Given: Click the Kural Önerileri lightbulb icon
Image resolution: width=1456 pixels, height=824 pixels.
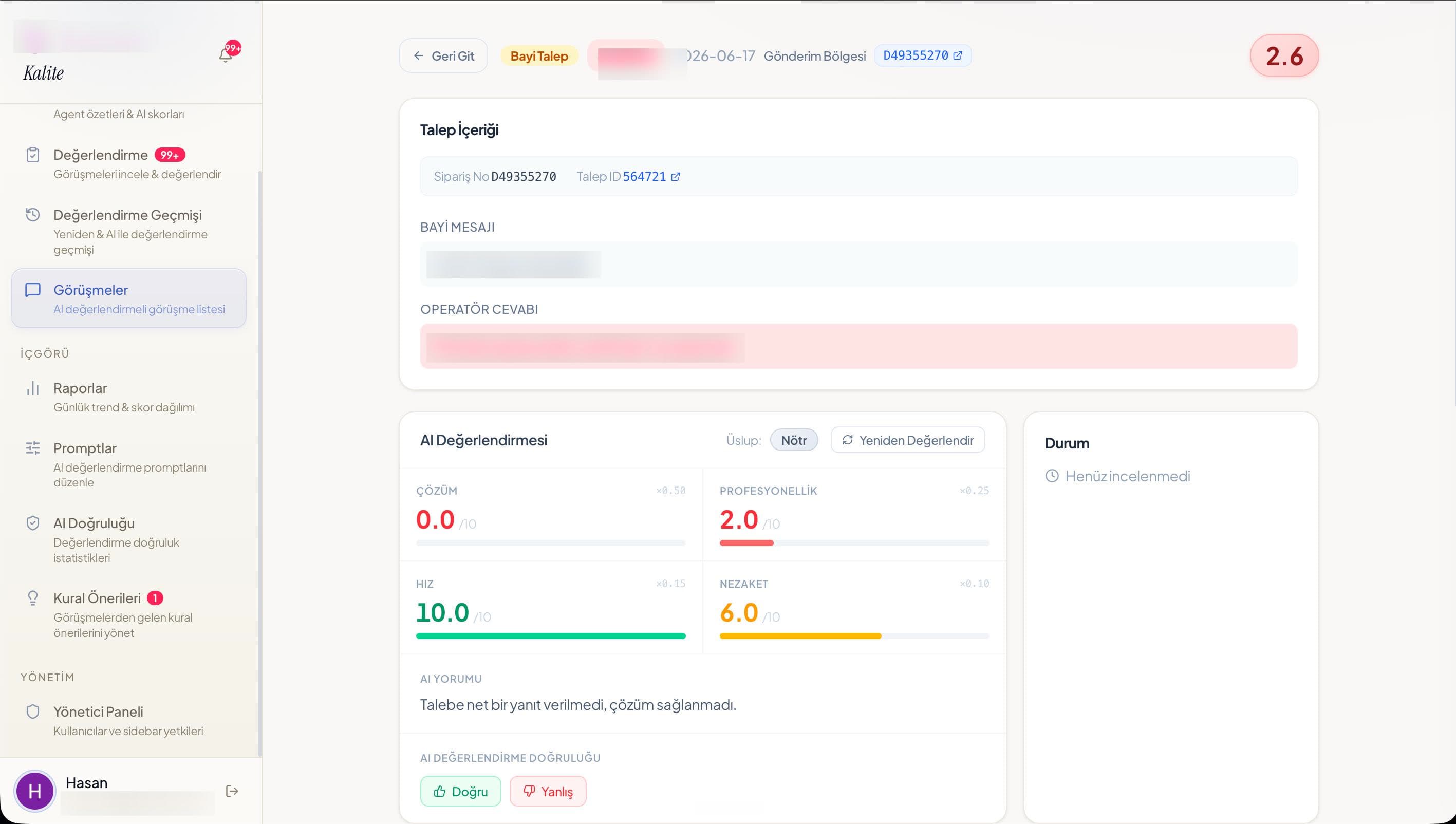Looking at the screenshot, I should (33, 597).
